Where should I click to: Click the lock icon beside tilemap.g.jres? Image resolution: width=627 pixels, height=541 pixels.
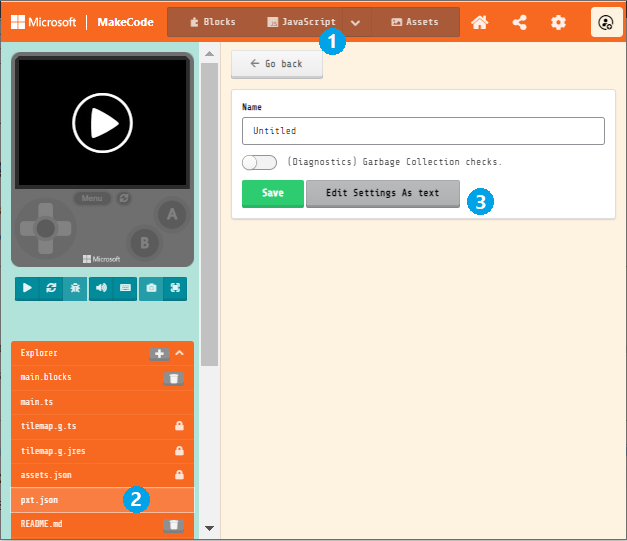tap(179, 451)
